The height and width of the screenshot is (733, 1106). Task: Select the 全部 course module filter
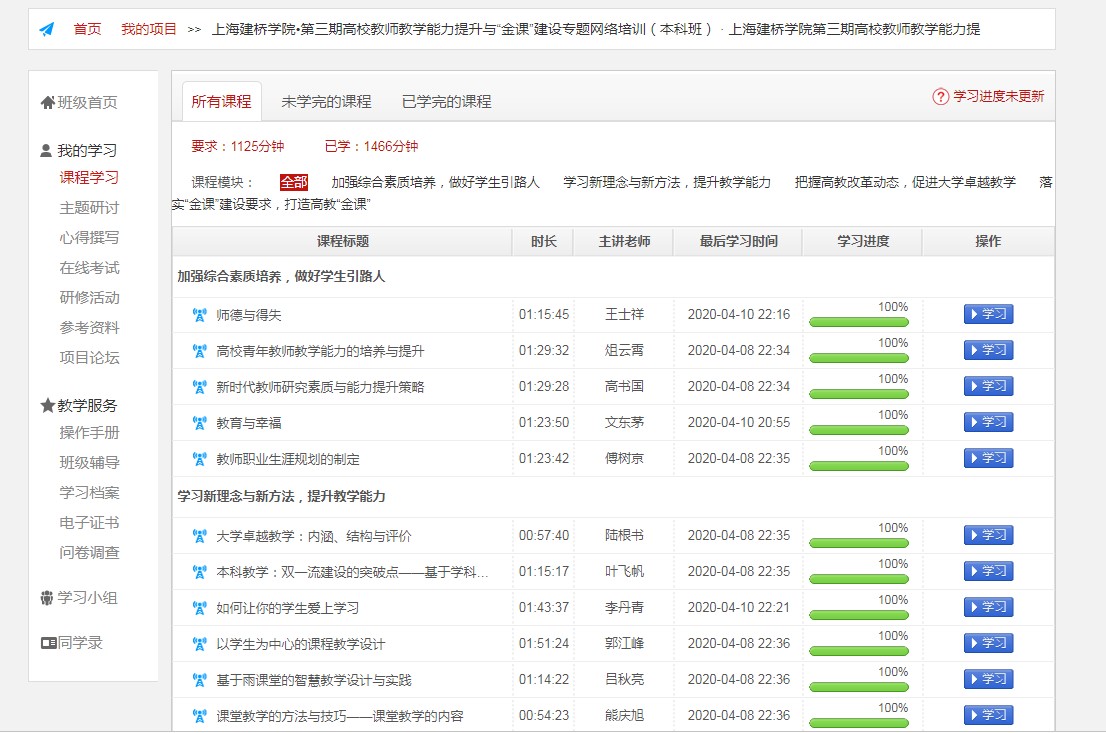pyautogui.click(x=294, y=182)
